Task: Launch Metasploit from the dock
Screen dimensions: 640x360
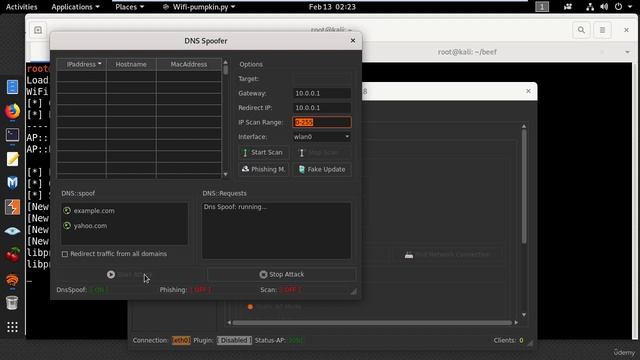Action: coord(12,182)
